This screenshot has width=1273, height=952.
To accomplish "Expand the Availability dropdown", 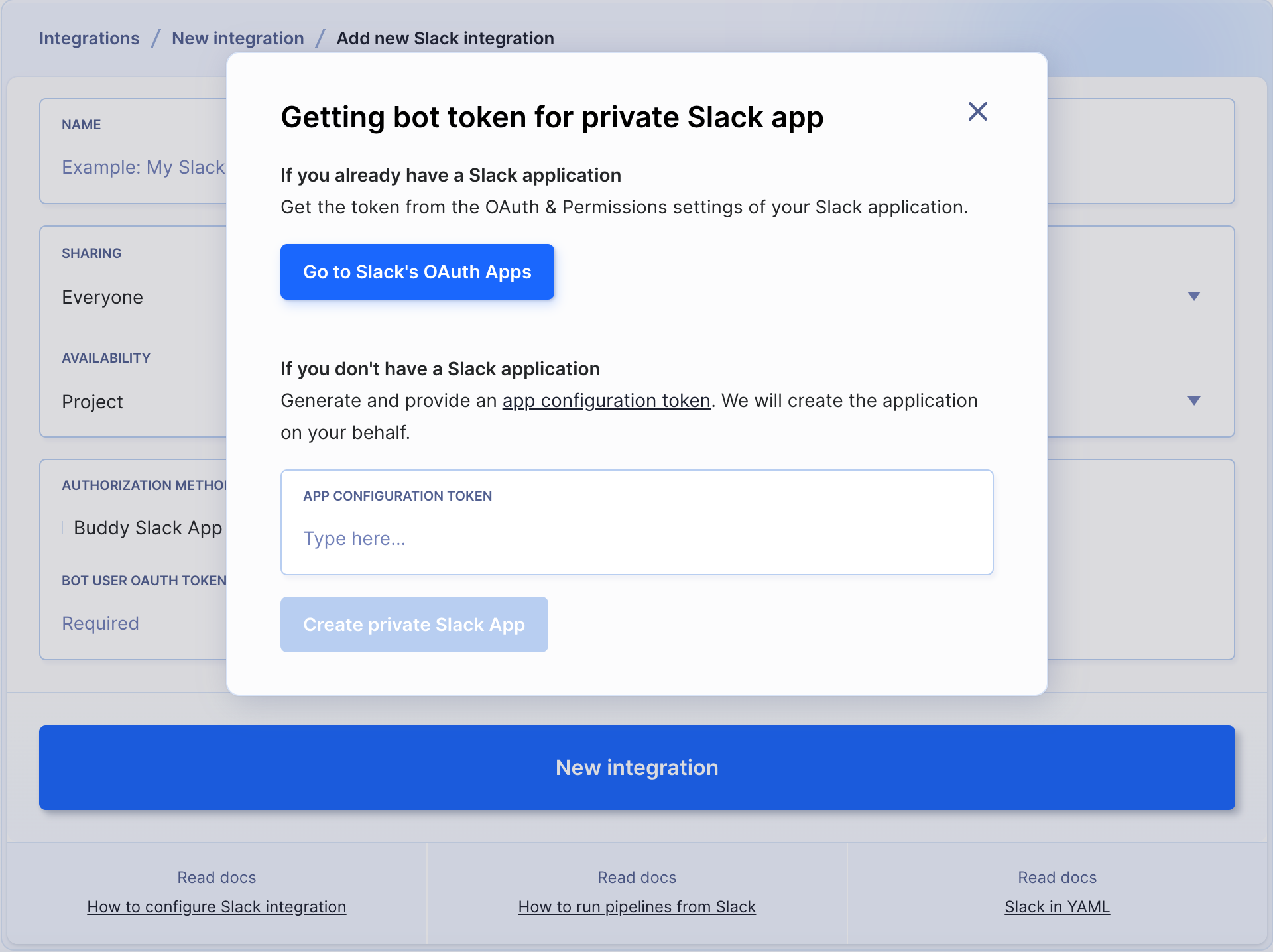I will pyautogui.click(x=1194, y=400).
